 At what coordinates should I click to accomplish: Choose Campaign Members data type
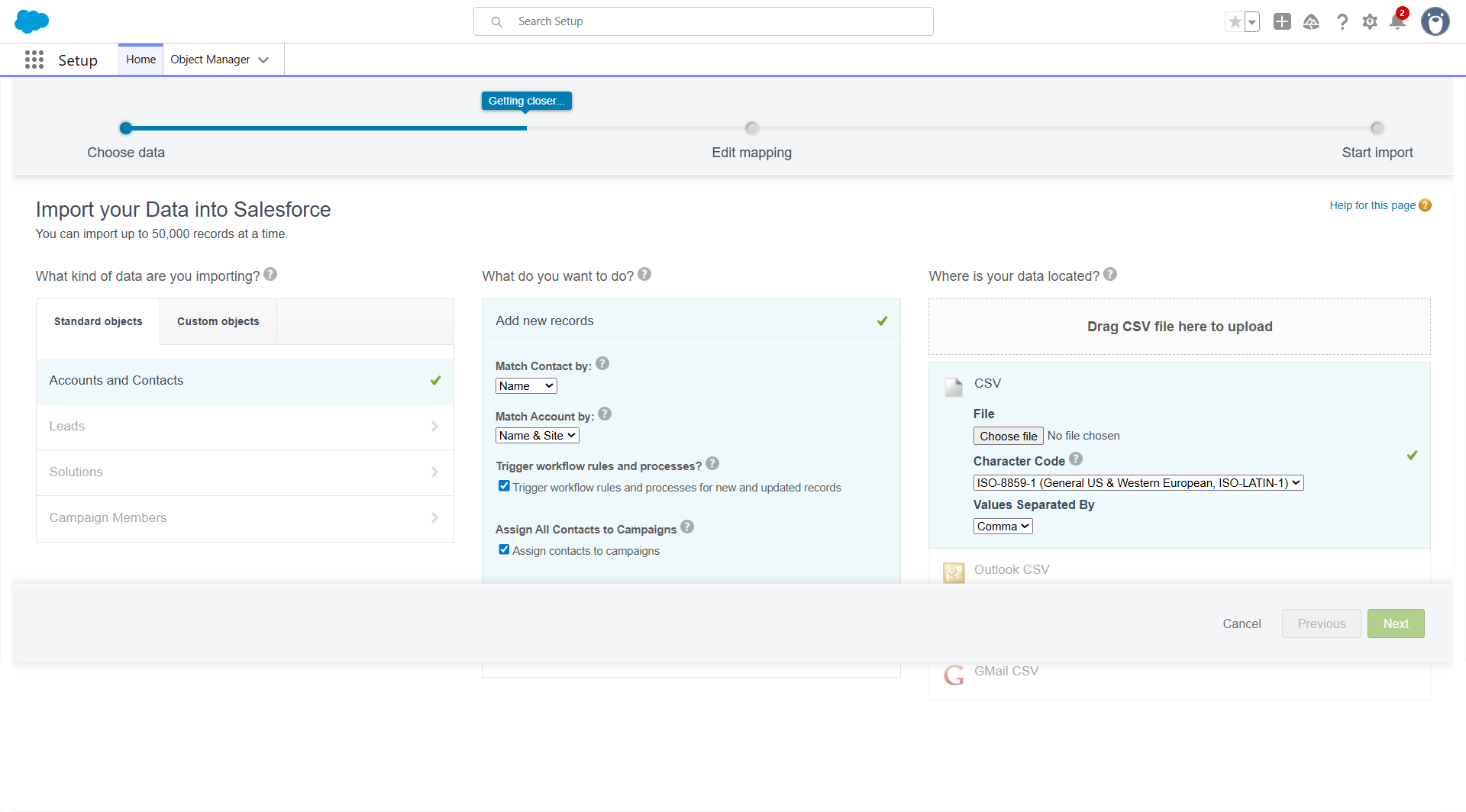pos(245,518)
